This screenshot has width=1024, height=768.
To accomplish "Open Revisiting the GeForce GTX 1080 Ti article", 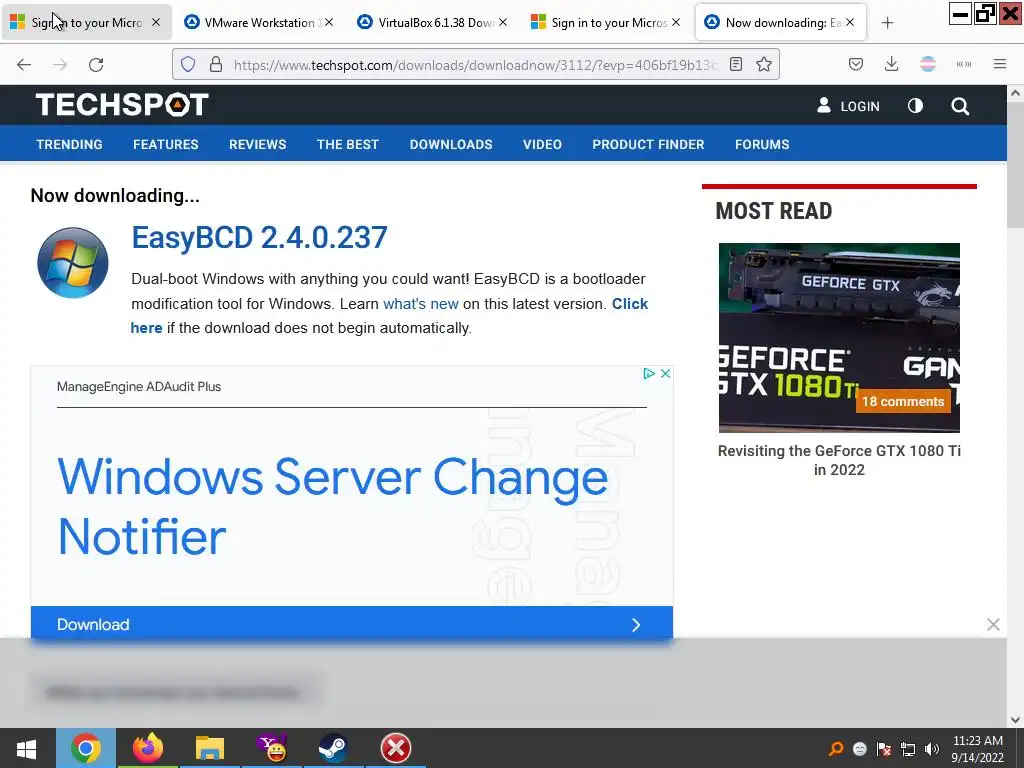I will (x=839, y=460).
